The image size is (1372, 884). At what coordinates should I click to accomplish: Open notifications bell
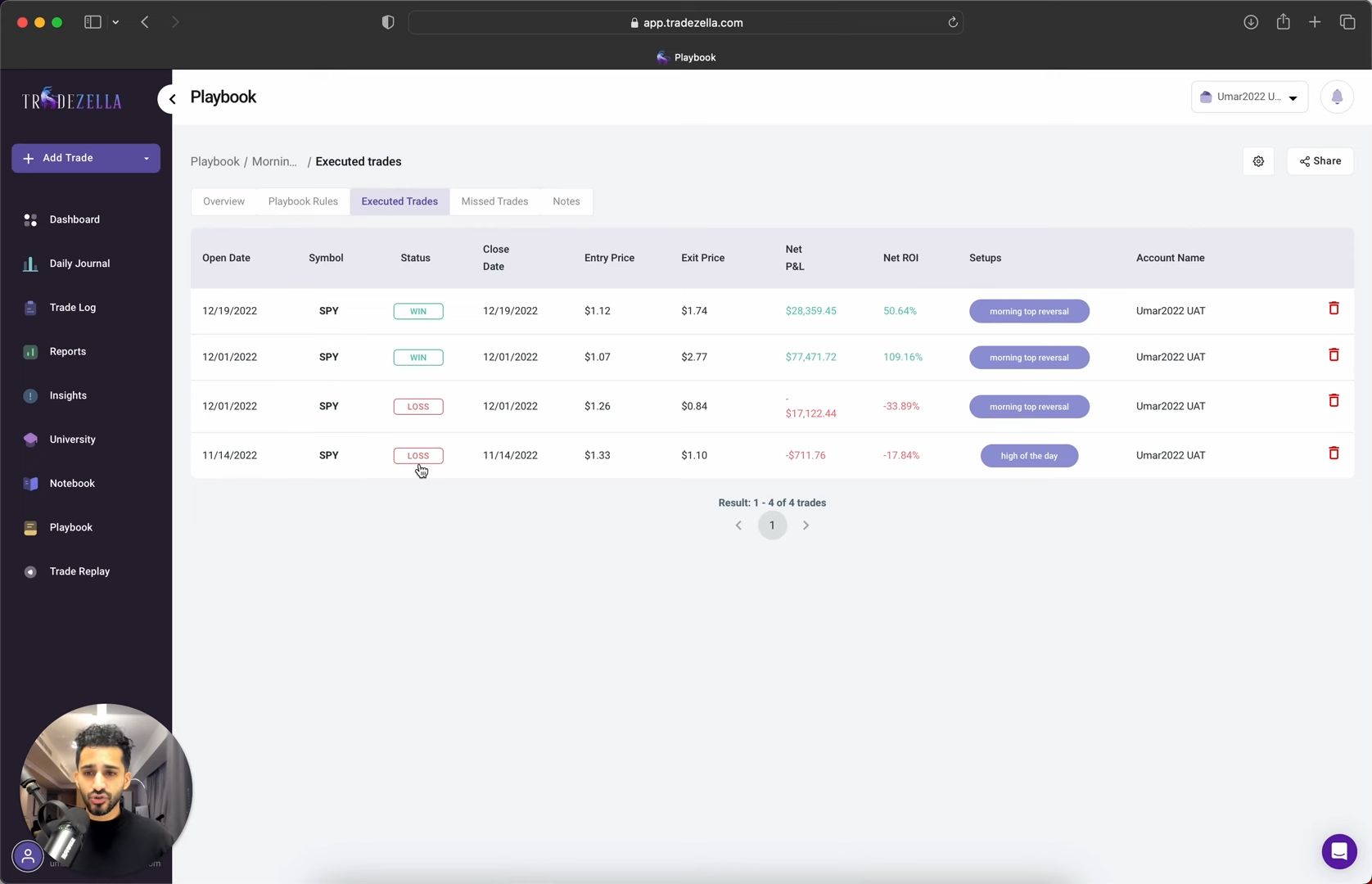(1337, 97)
